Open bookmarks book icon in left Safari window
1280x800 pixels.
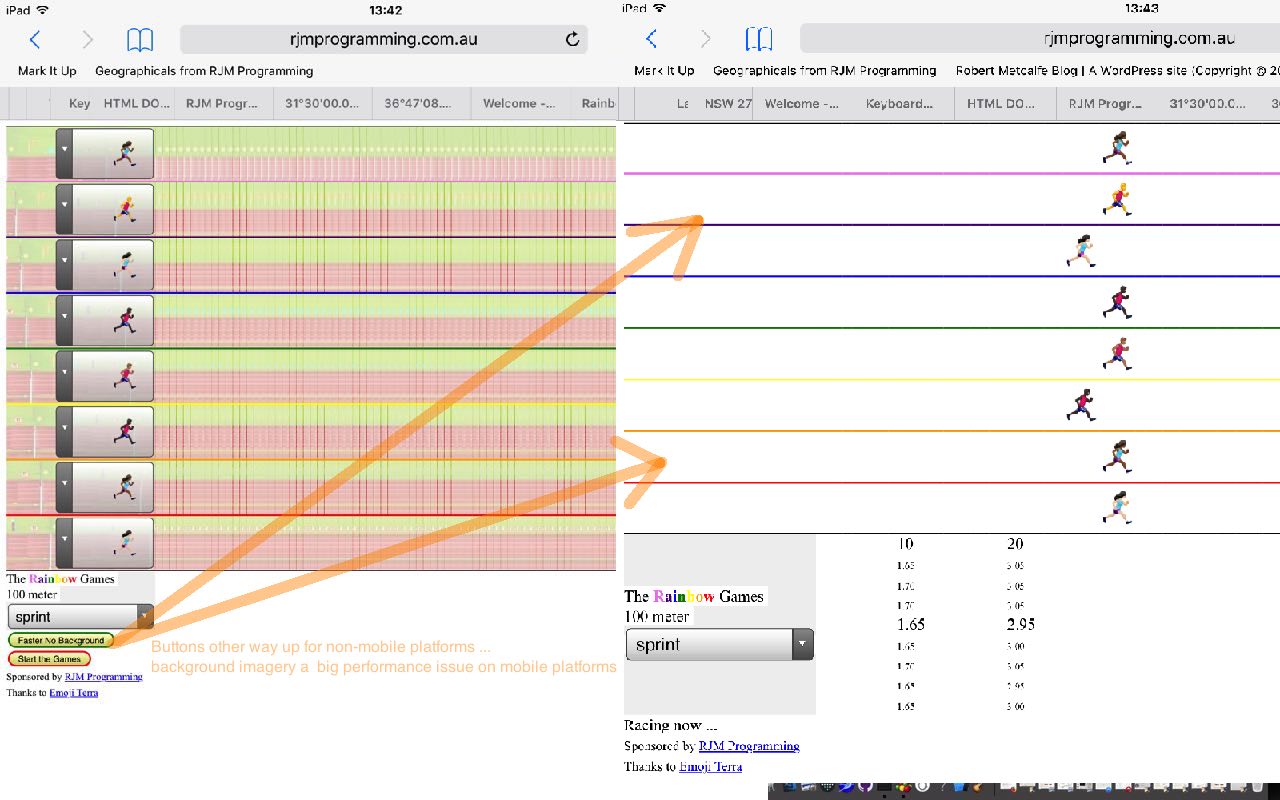140,40
